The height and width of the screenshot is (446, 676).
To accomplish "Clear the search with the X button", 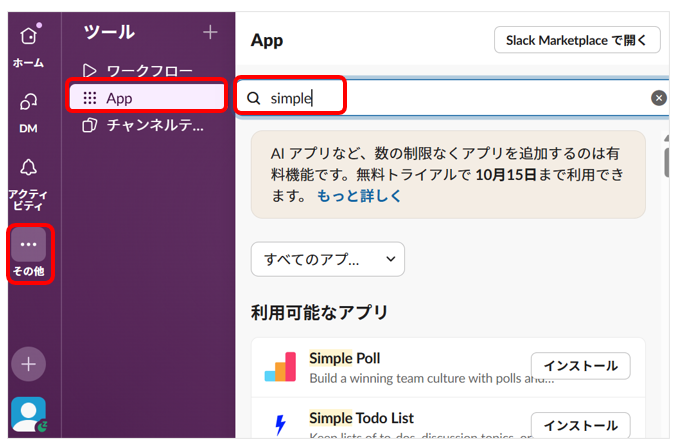I will point(659,98).
